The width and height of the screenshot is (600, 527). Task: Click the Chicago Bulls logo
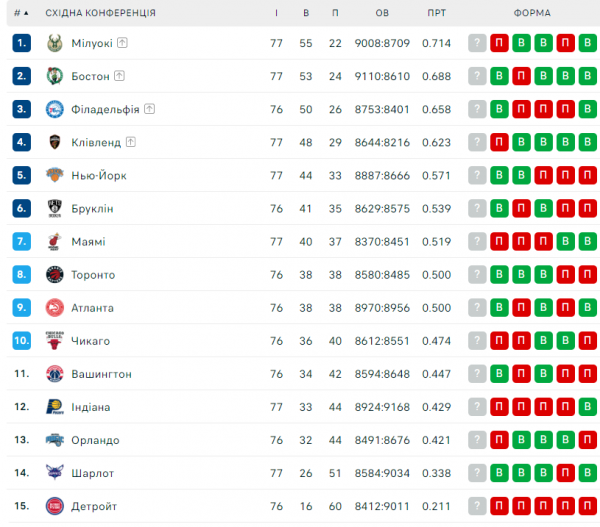tap(55, 340)
